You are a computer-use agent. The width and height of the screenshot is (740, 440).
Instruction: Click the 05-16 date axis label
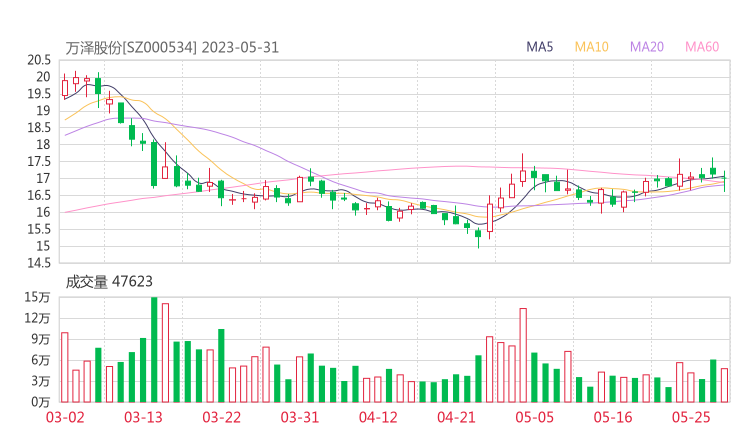(613, 417)
